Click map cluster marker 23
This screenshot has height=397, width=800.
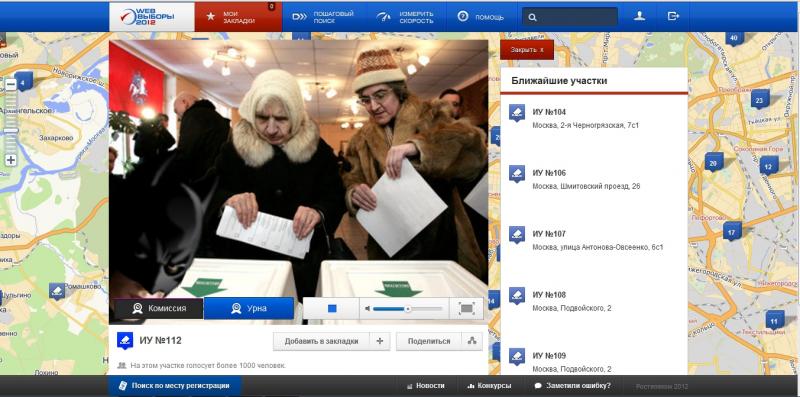[x=760, y=100]
